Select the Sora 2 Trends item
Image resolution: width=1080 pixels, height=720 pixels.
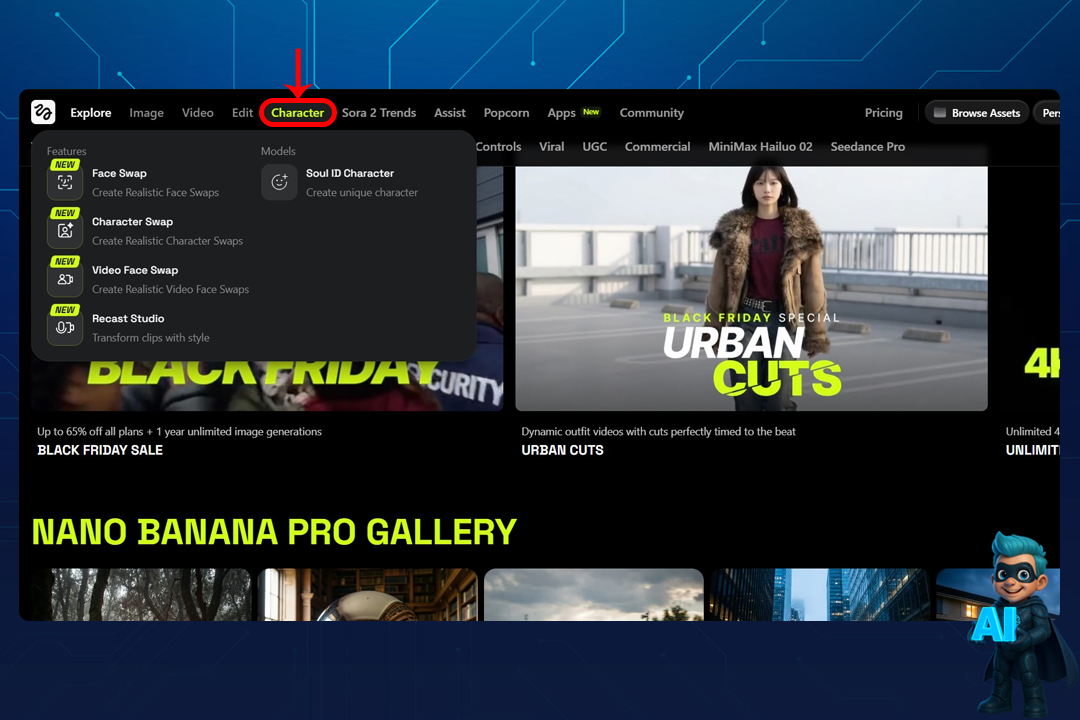pos(379,113)
